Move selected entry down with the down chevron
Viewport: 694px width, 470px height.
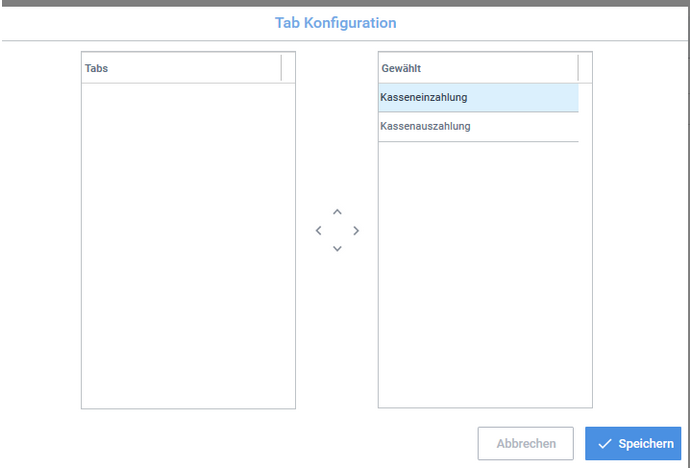[337, 248]
